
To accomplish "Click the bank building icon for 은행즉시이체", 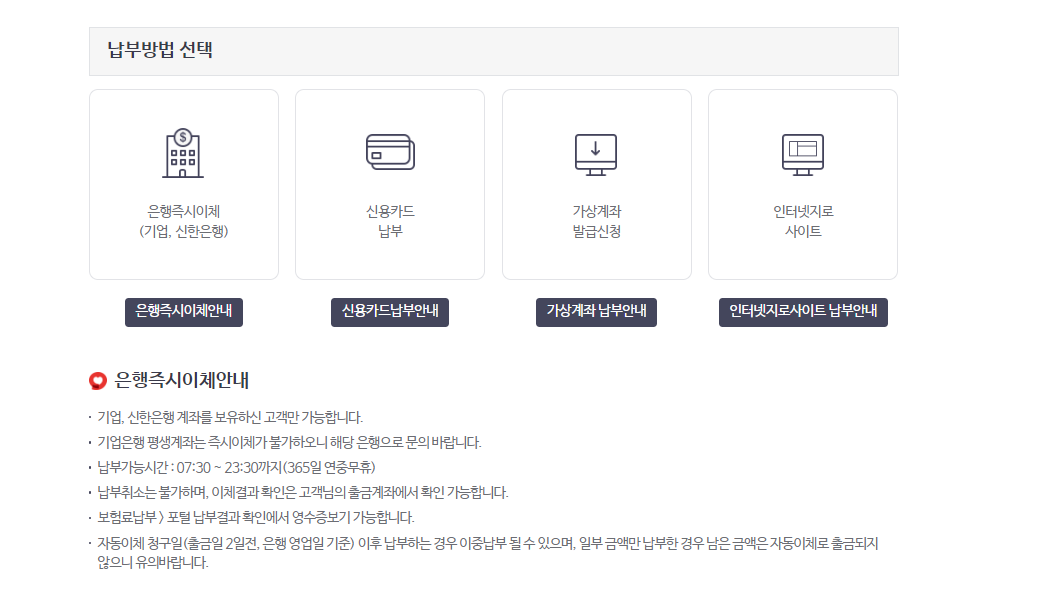I will [183, 153].
